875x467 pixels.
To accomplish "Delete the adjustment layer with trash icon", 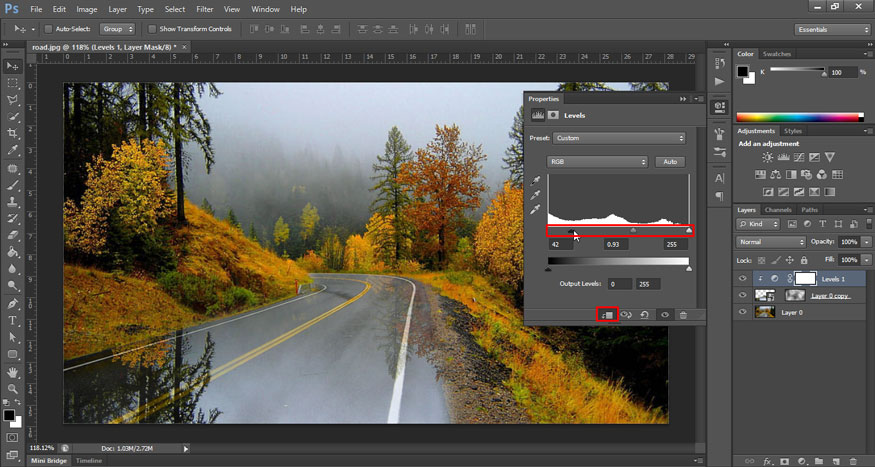I will click(683, 314).
